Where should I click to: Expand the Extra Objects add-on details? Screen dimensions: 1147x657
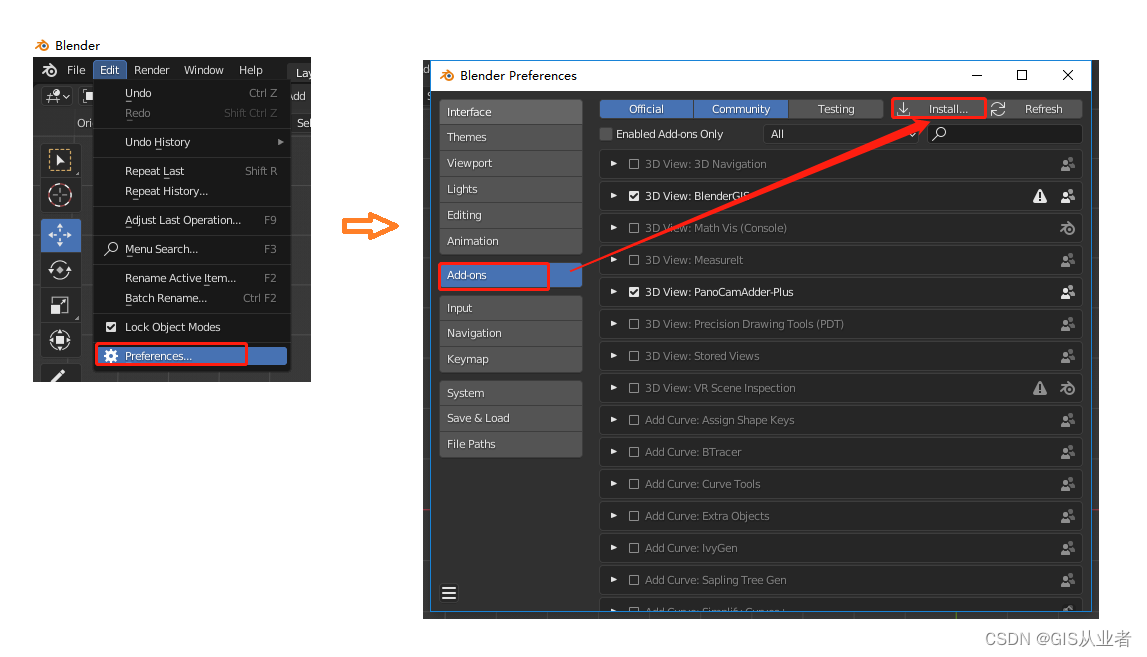(x=614, y=516)
